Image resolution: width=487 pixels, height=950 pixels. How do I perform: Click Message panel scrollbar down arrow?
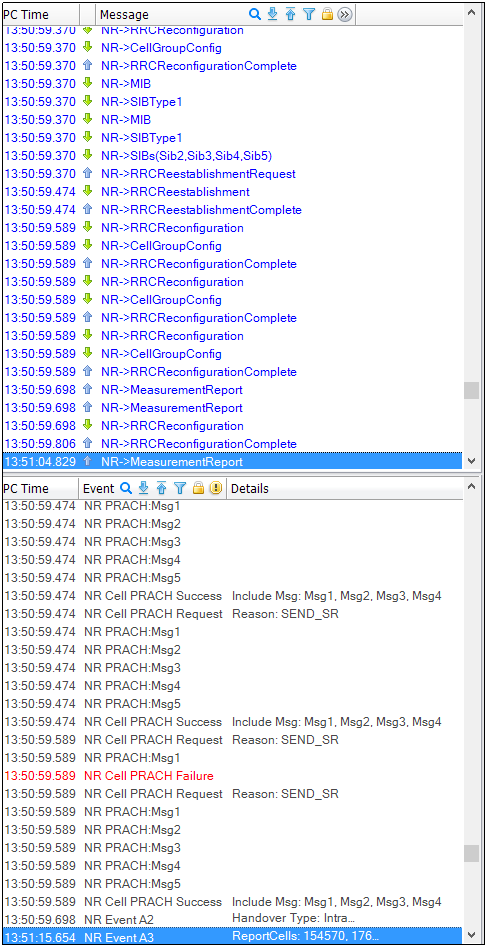pos(471,461)
